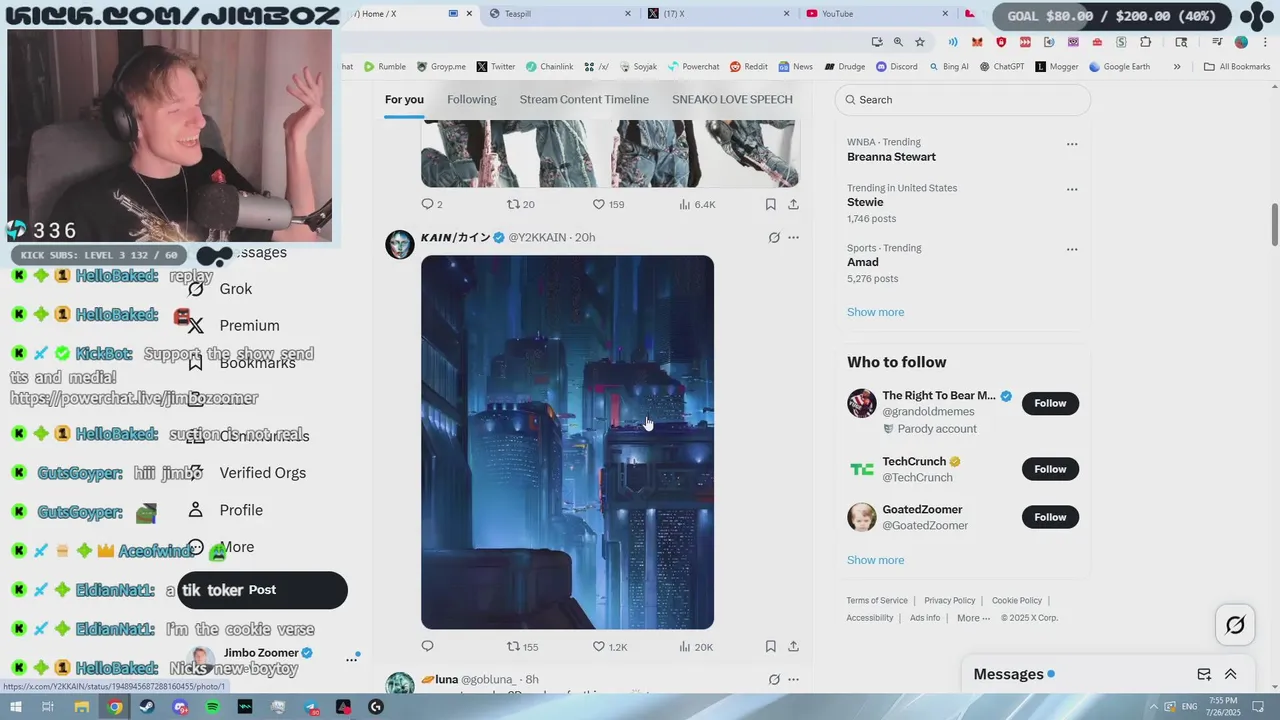
Task: Bookmark the post with 6.4K views
Action: 770,204
